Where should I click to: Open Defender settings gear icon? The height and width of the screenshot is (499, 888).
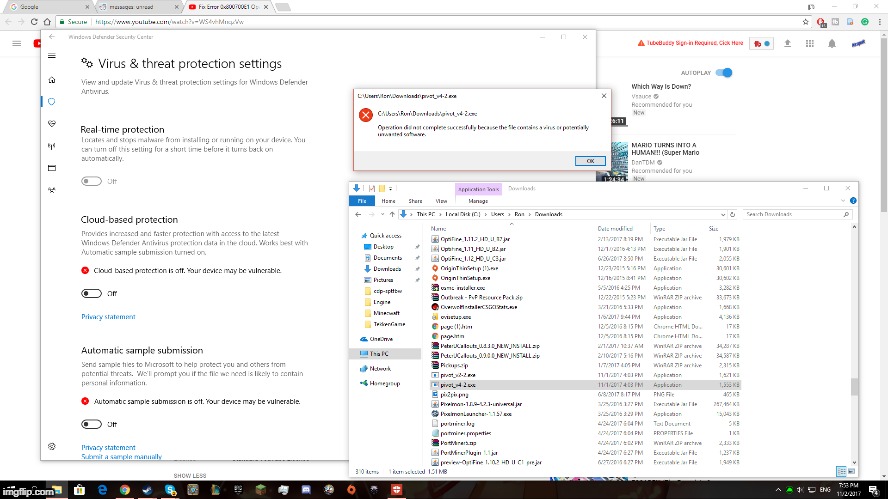52,446
